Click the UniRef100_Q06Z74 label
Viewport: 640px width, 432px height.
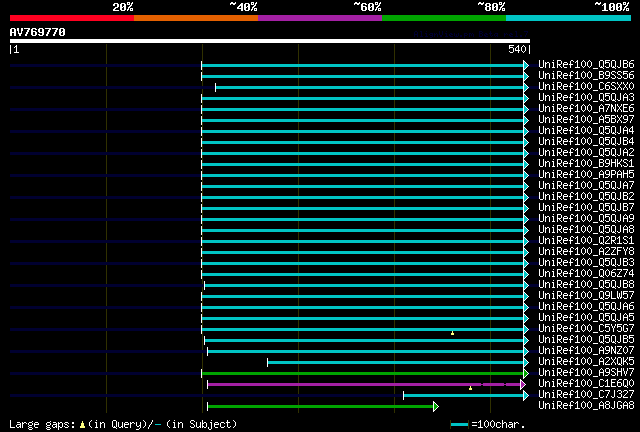[x=586, y=274]
